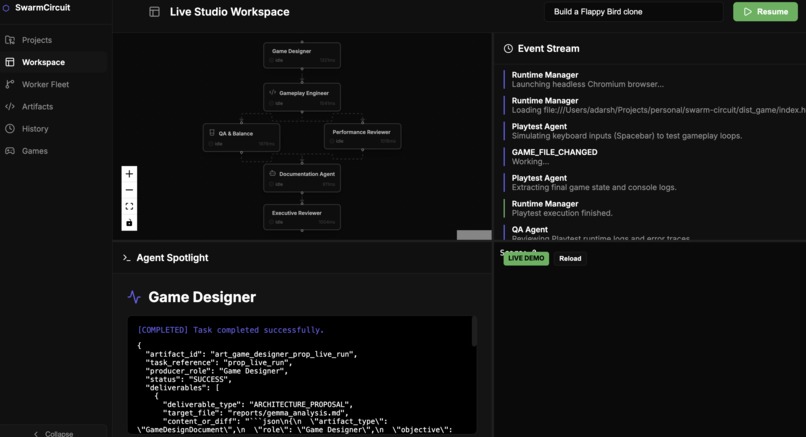Select the Documentation Agent node
Viewport: 806px width, 437px height.
pos(302,178)
